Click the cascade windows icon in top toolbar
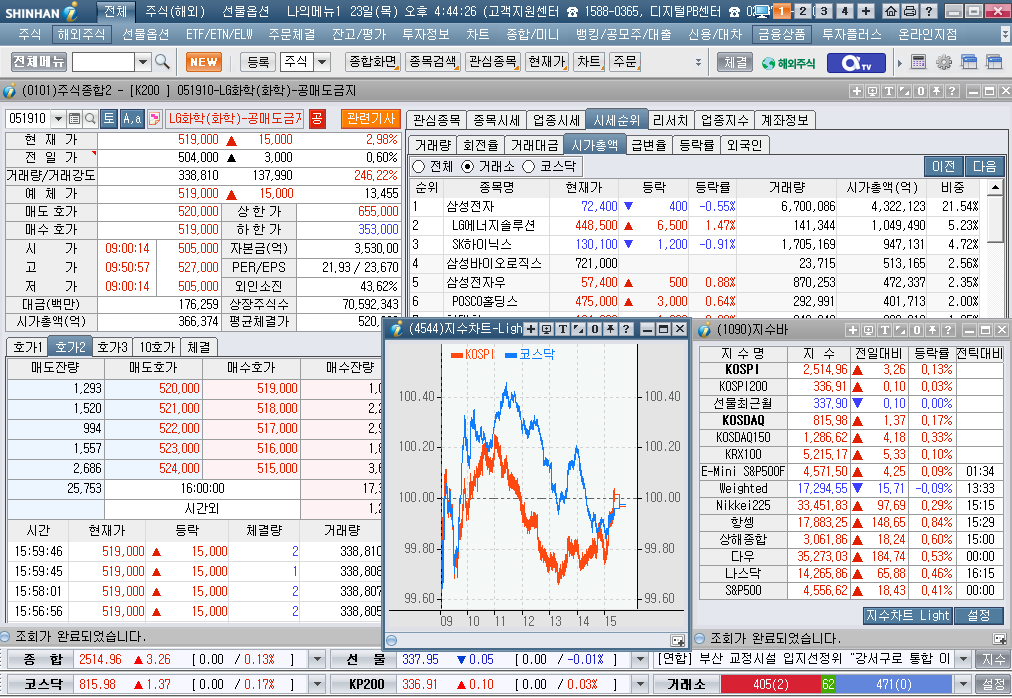Image resolution: width=1012 pixels, height=698 pixels. tap(969, 62)
